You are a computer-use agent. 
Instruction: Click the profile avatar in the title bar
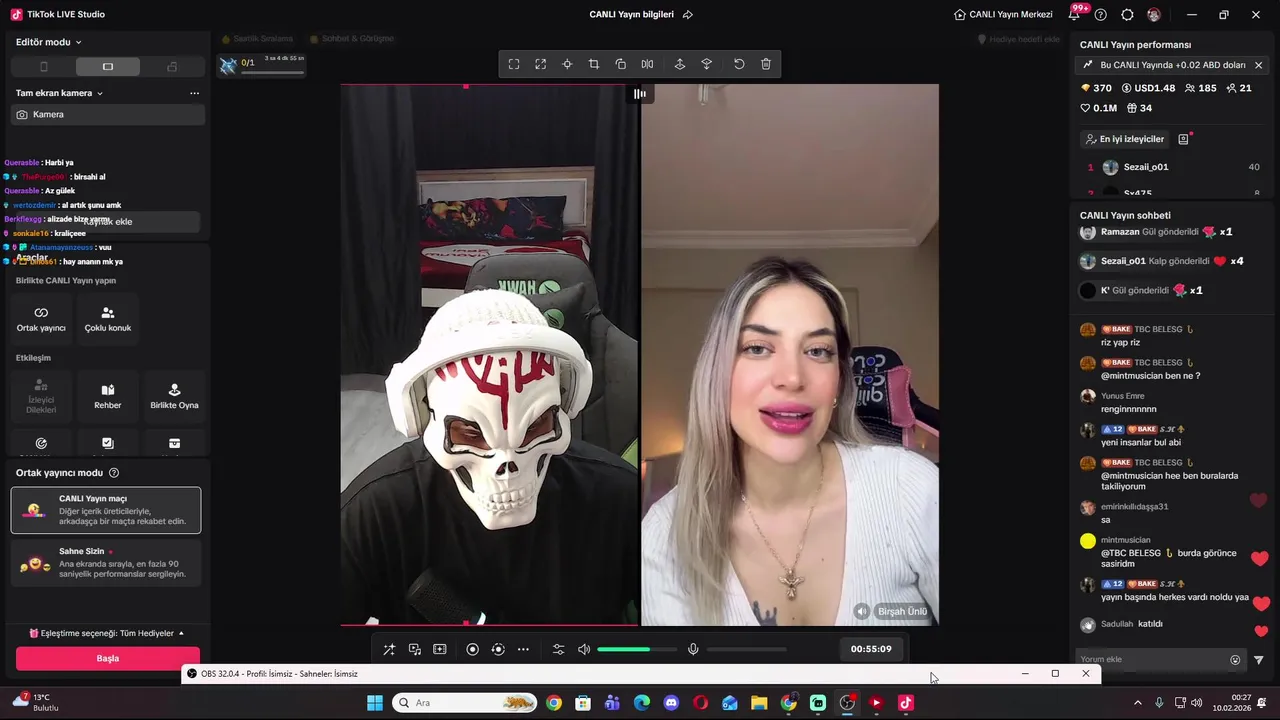[1154, 15]
